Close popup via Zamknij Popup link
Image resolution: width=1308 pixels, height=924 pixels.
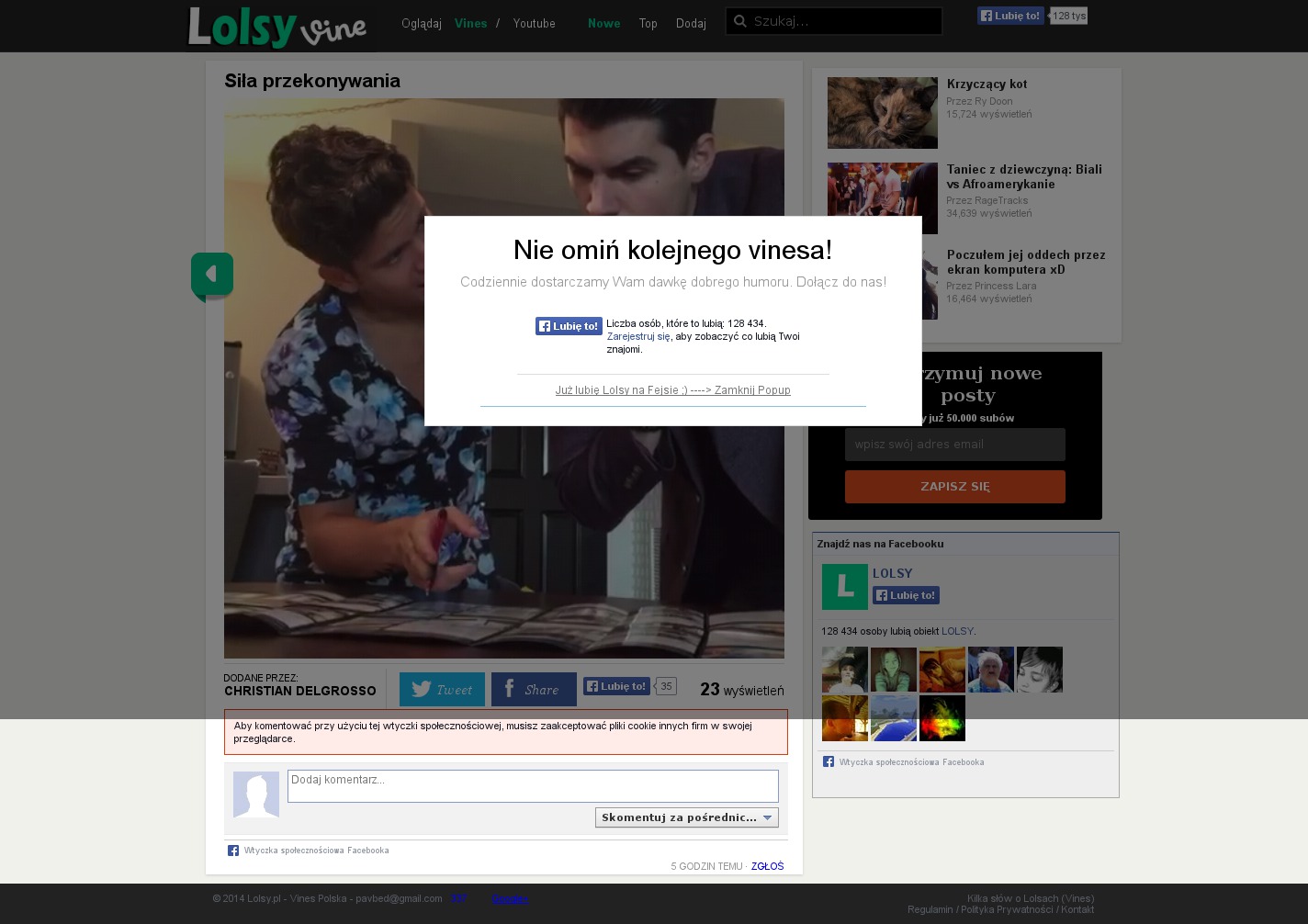pyautogui.click(x=672, y=390)
